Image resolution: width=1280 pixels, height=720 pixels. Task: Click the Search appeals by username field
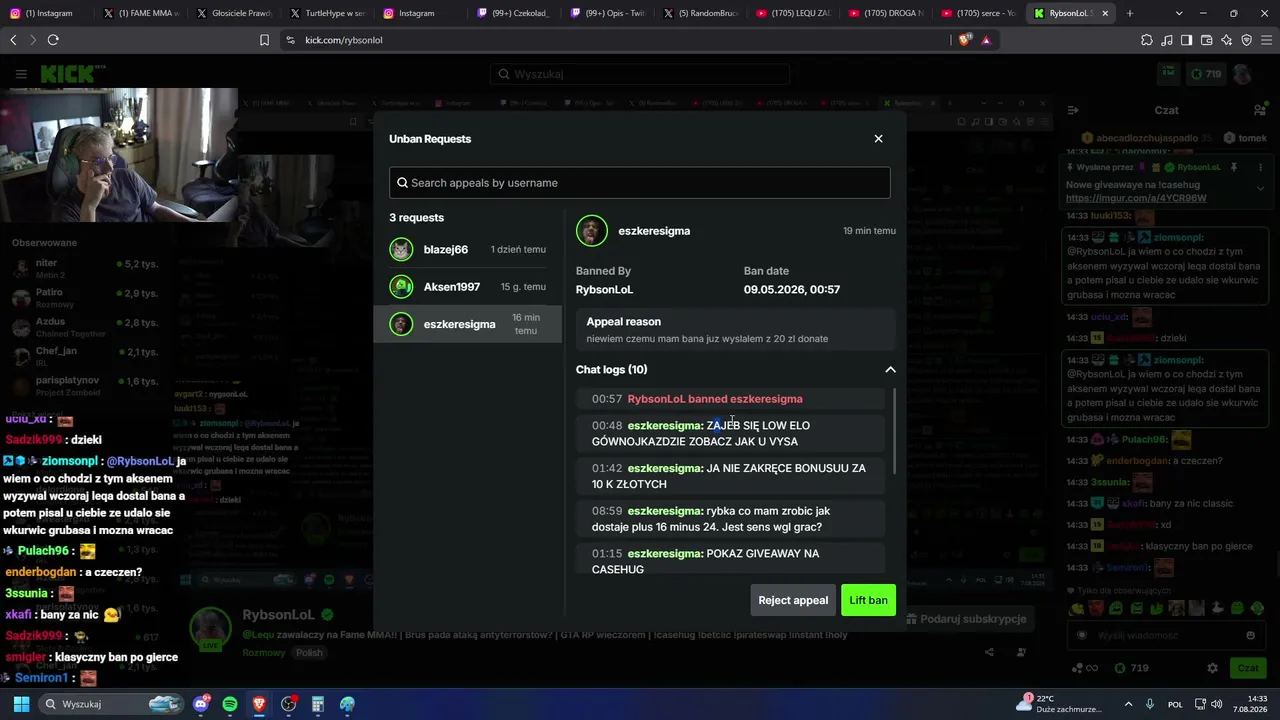tap(639, 183)
